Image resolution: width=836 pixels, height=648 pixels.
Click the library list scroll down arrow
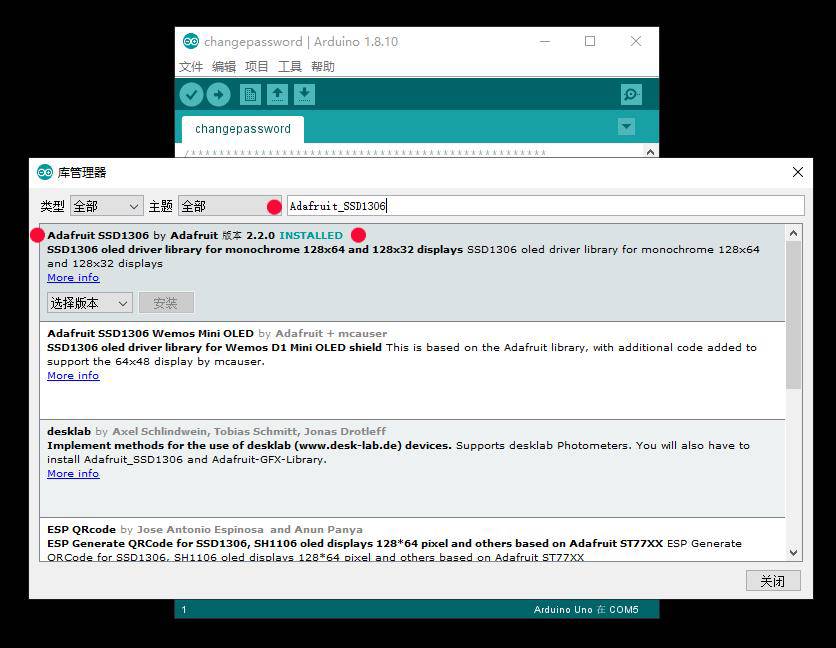pos(793,553)
